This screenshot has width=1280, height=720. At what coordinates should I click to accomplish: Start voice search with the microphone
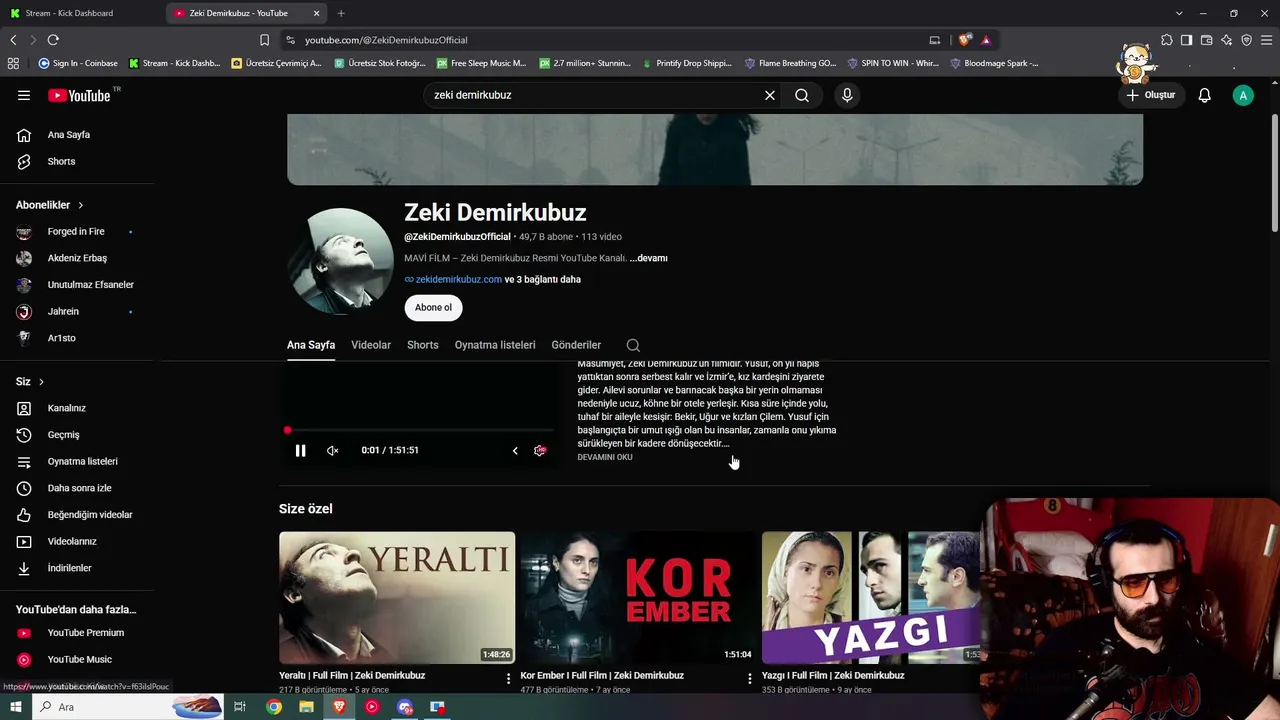pyautogui.click(x=847, y=95)
